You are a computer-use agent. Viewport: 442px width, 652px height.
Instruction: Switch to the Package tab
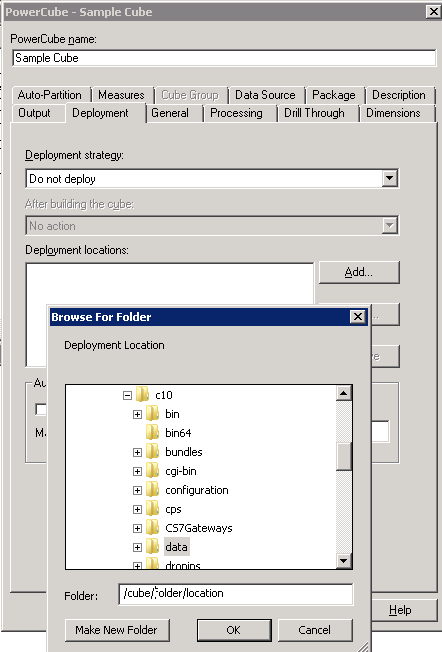(x=334, y=95)
